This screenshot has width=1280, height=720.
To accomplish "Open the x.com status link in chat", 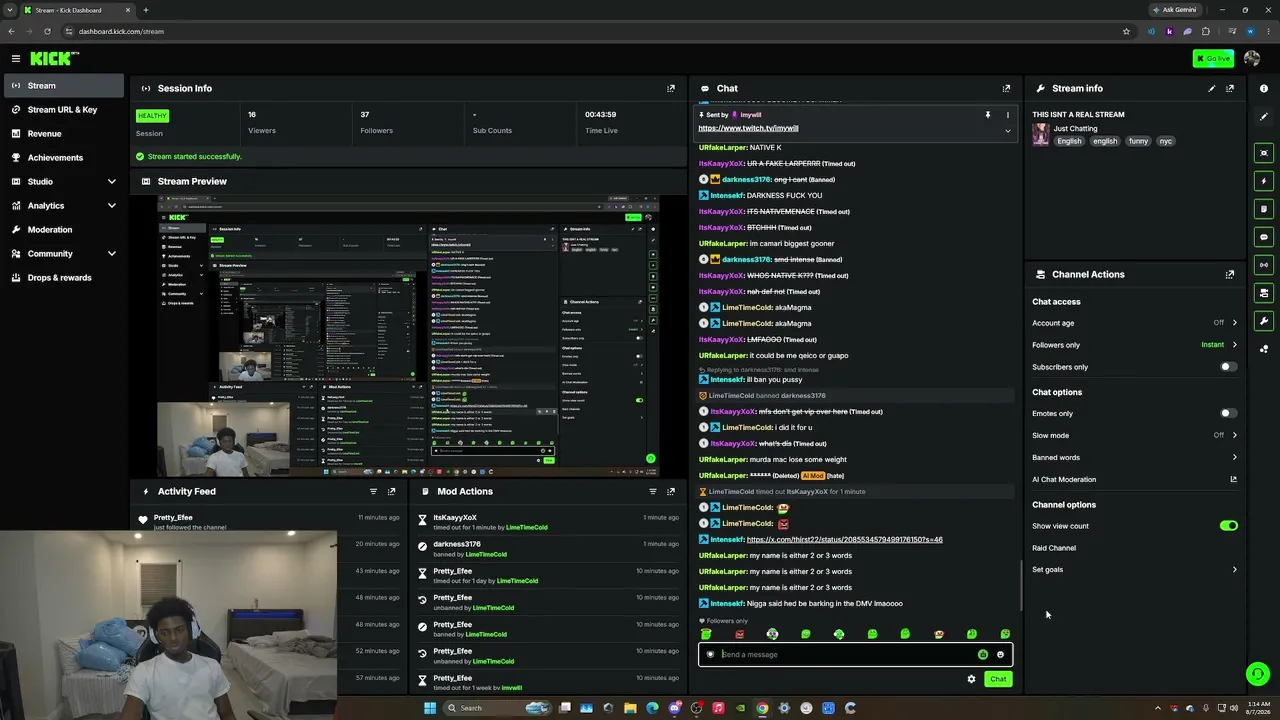I will (845, 540).
